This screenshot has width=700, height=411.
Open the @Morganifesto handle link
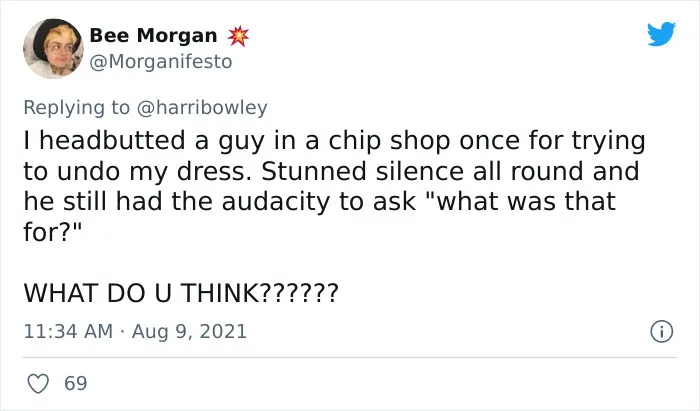[161, 62]
